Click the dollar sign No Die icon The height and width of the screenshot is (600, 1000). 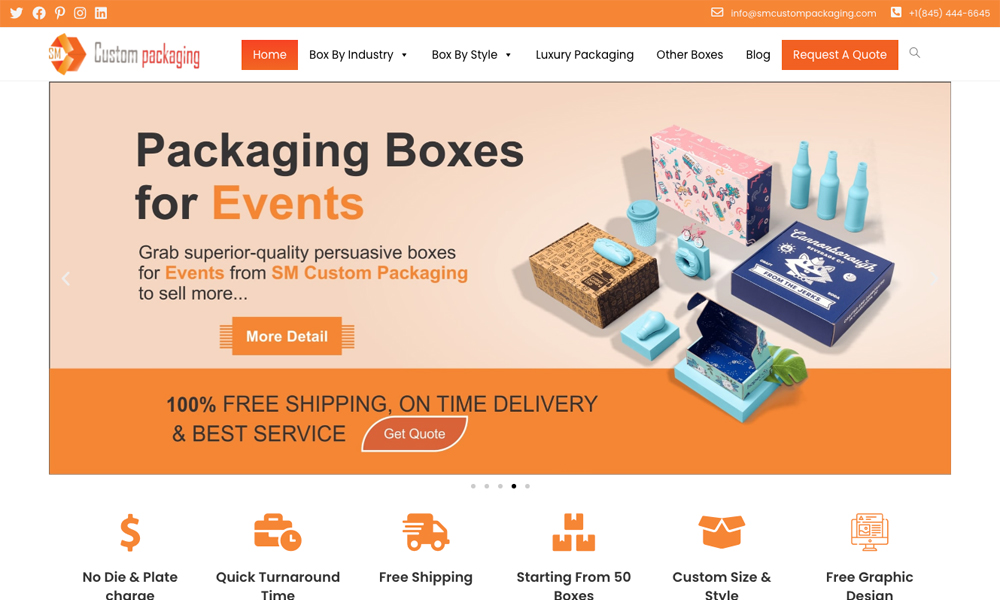click(x=130, y=532)
